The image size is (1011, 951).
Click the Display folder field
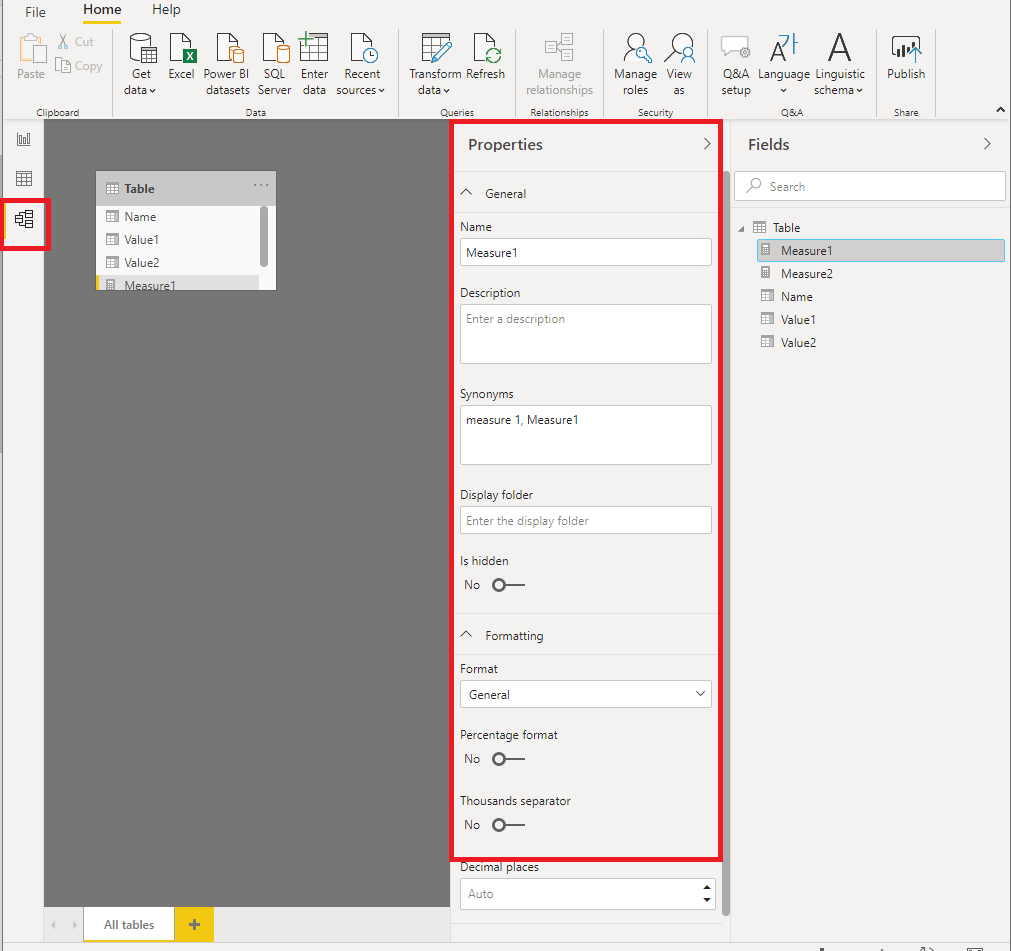pos(585,520)
